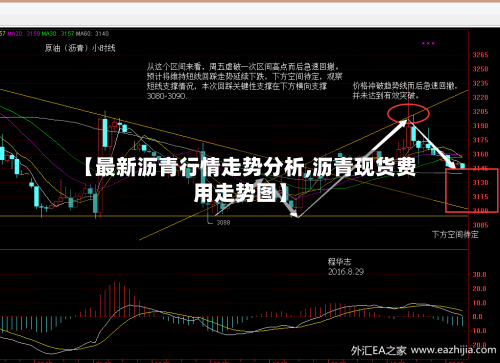Click the 3235 price axis label
The height and width of the screenshot is (363, 500).
480,83
